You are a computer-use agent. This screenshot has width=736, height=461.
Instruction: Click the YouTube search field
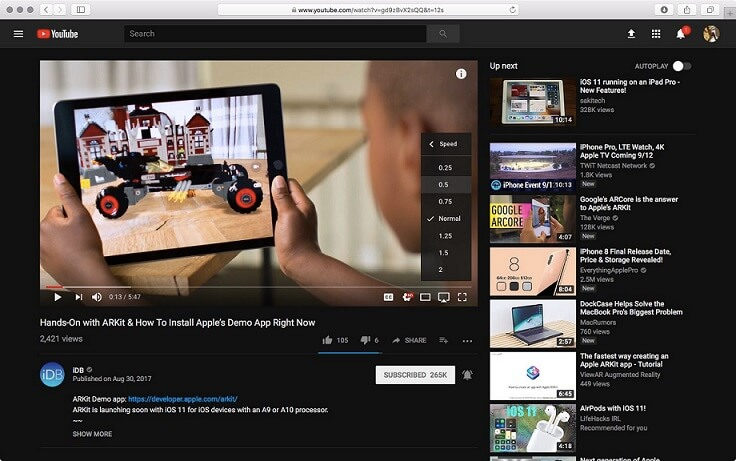[275, 34]
